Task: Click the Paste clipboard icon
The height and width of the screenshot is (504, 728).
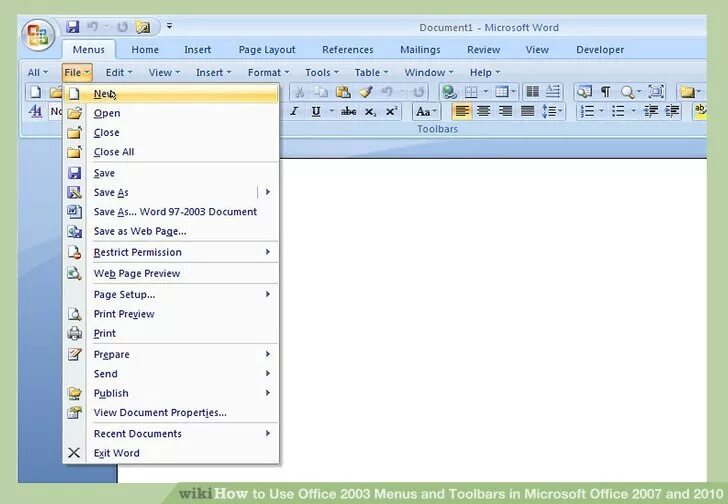Action: (x=343, y=92)
